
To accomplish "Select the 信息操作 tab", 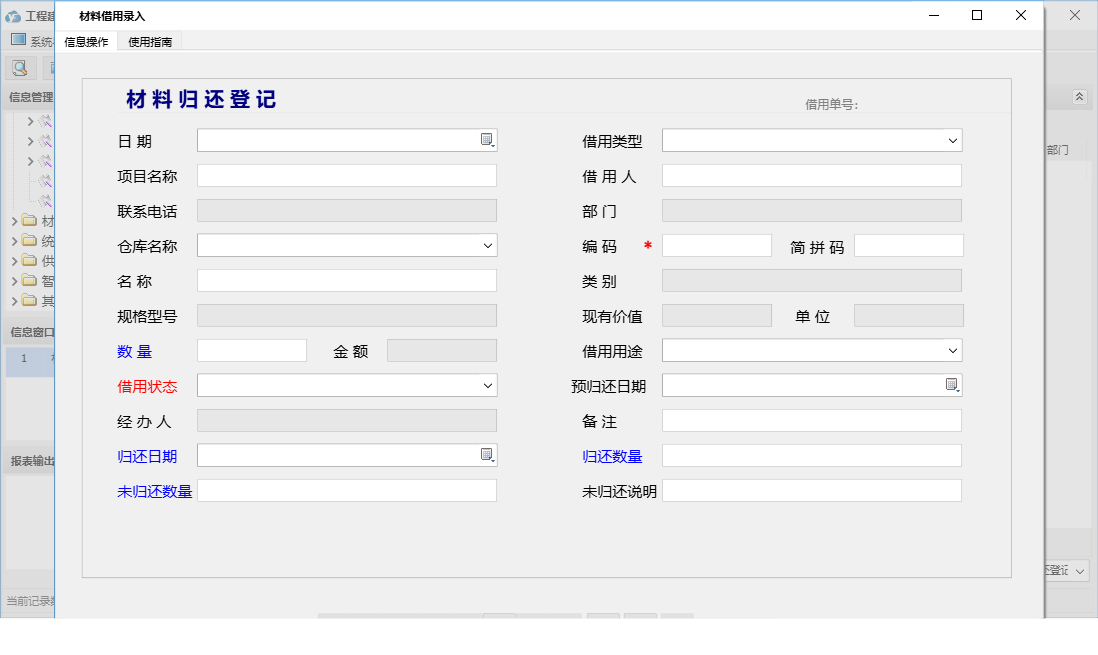I will (x=85, y=42).
